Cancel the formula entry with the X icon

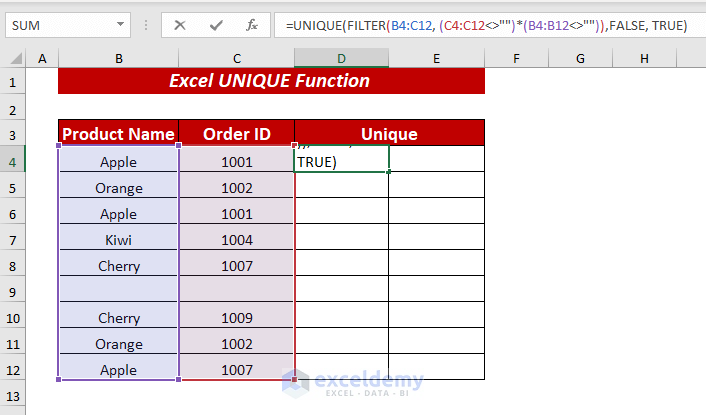point(180,25)
